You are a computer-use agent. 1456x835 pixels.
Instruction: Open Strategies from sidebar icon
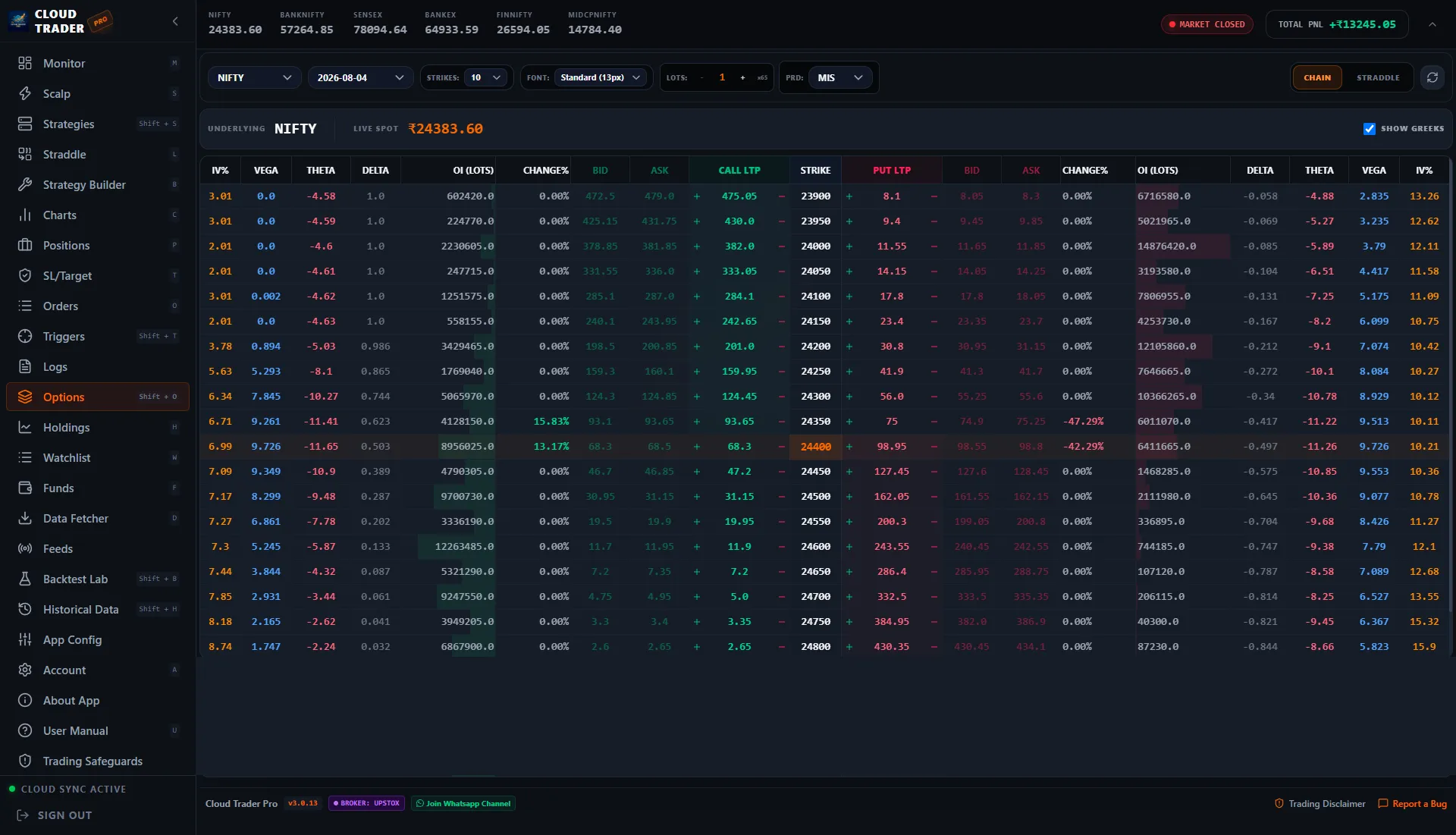[25, 124]
